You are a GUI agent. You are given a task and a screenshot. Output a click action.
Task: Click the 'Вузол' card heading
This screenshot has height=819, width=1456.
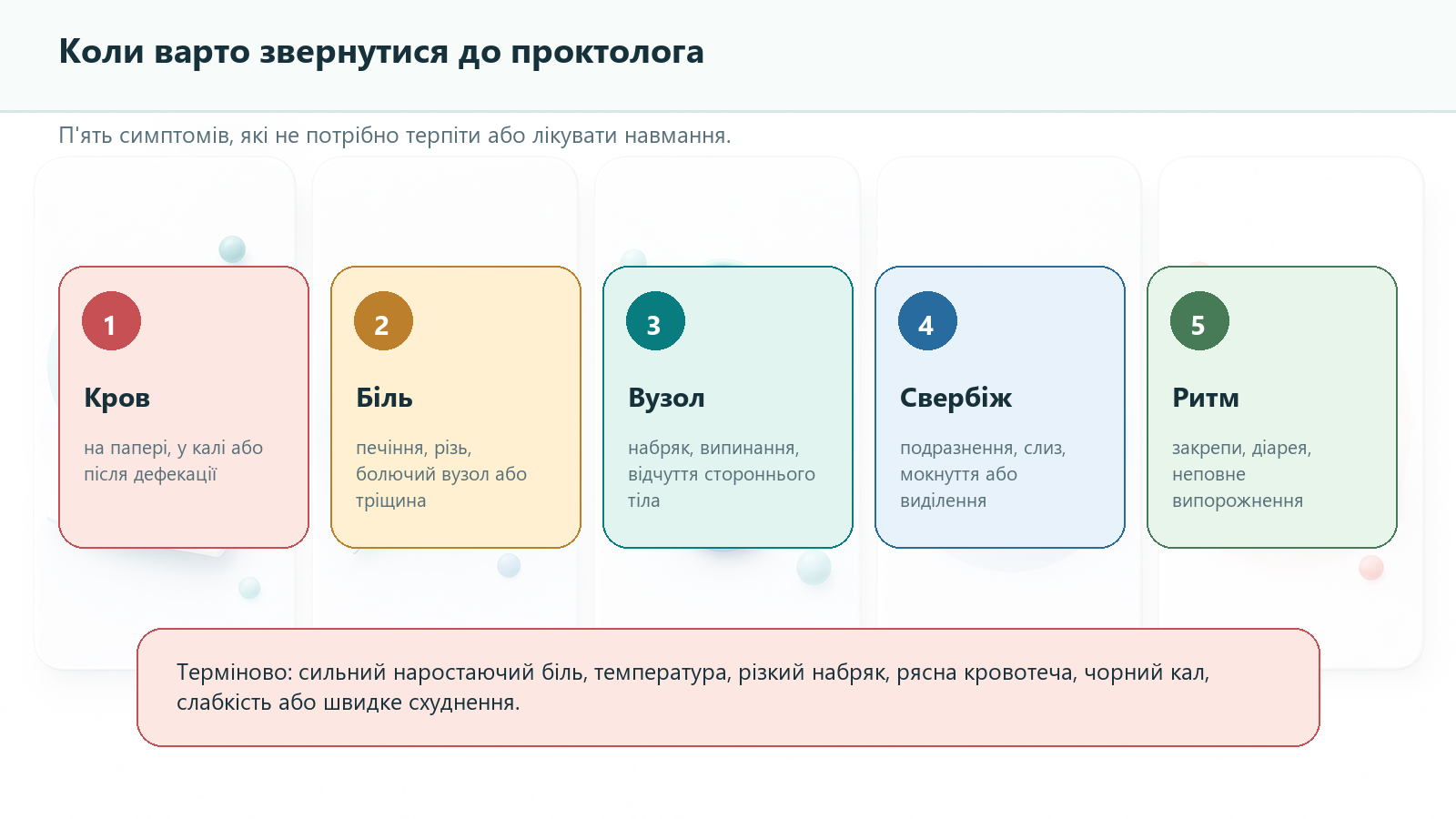666,398
